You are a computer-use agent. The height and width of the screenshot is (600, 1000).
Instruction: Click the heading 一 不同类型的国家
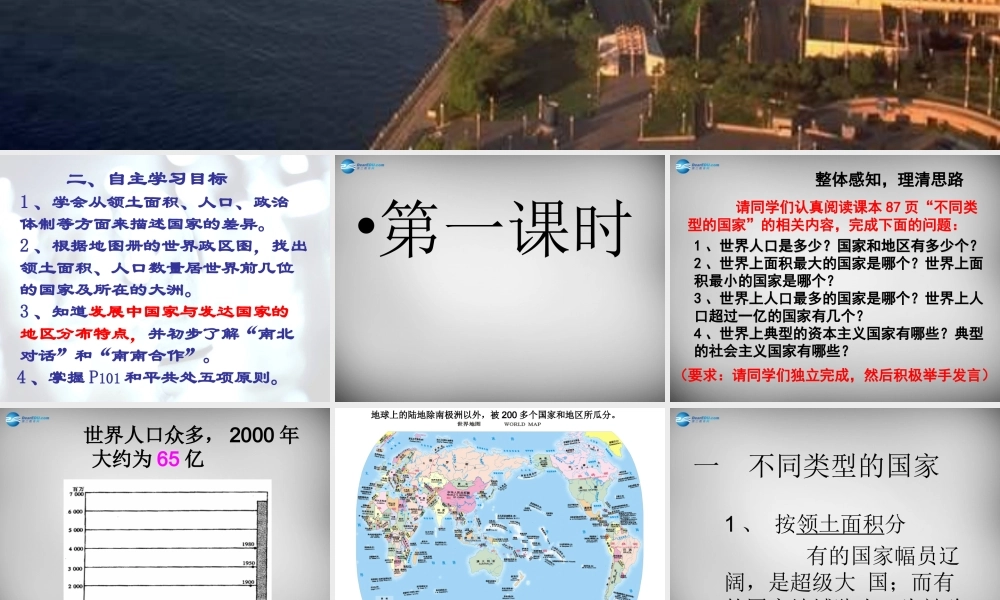[x=816, y=466]
